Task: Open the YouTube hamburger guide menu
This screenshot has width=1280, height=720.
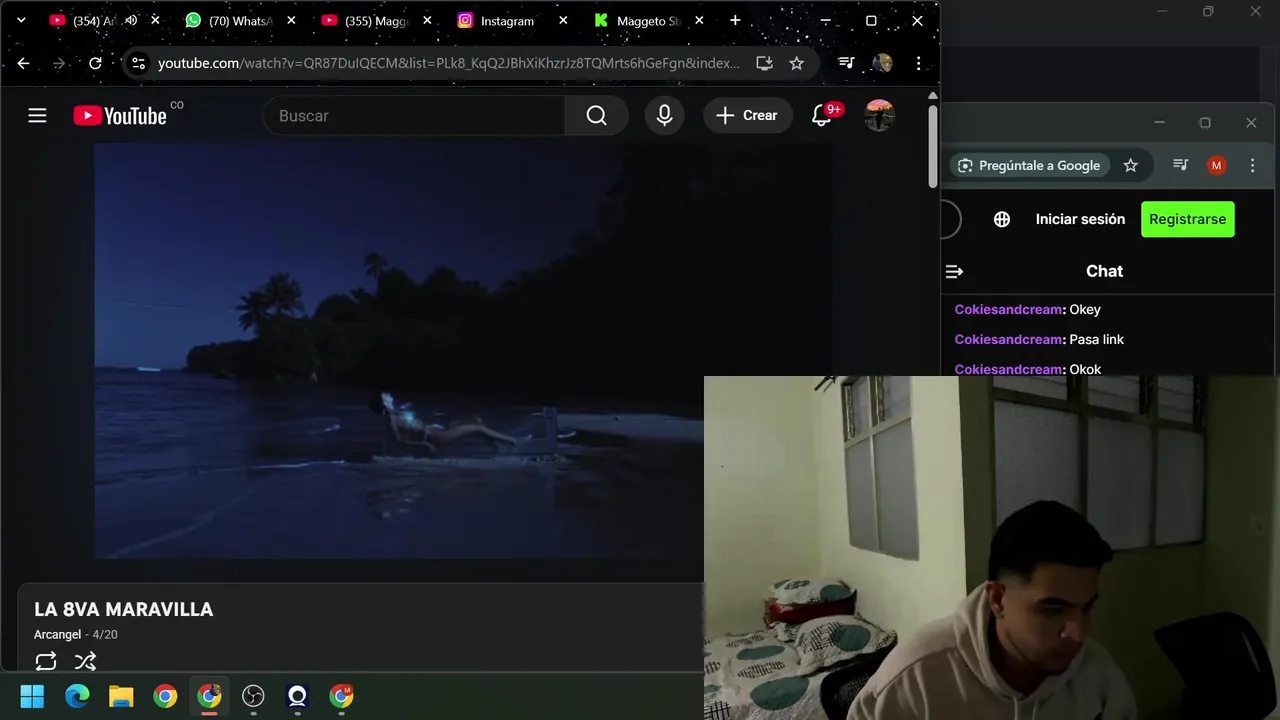Action: [37, 116]
